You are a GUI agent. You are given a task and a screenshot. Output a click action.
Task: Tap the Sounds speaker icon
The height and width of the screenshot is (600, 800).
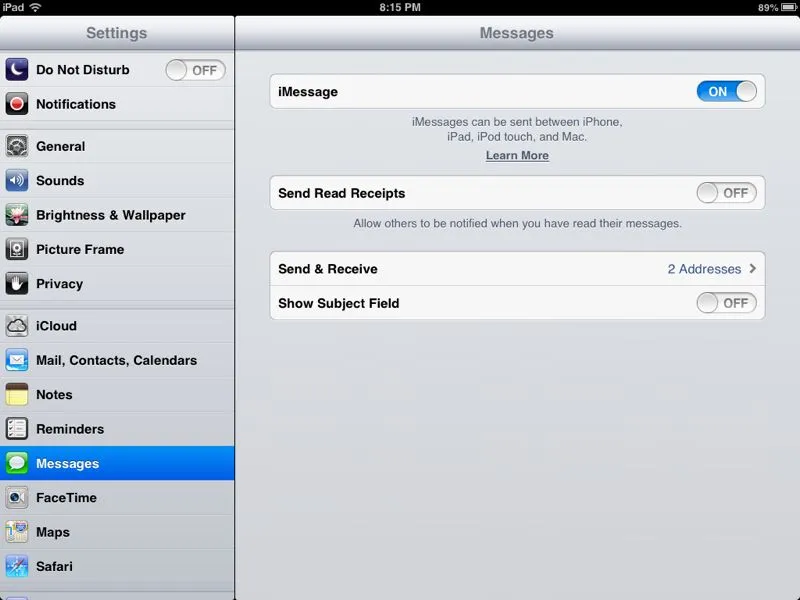pos(17,181)
